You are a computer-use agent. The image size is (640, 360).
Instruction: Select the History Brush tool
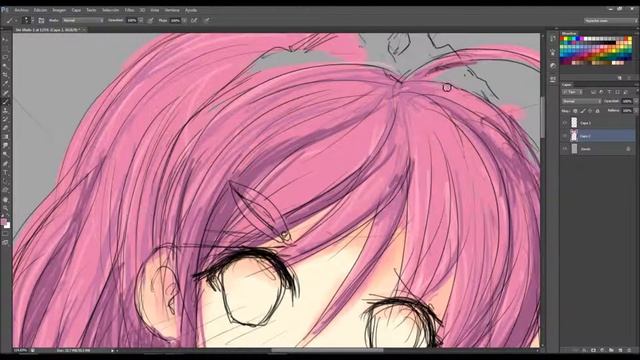click(x=5, y=120)
